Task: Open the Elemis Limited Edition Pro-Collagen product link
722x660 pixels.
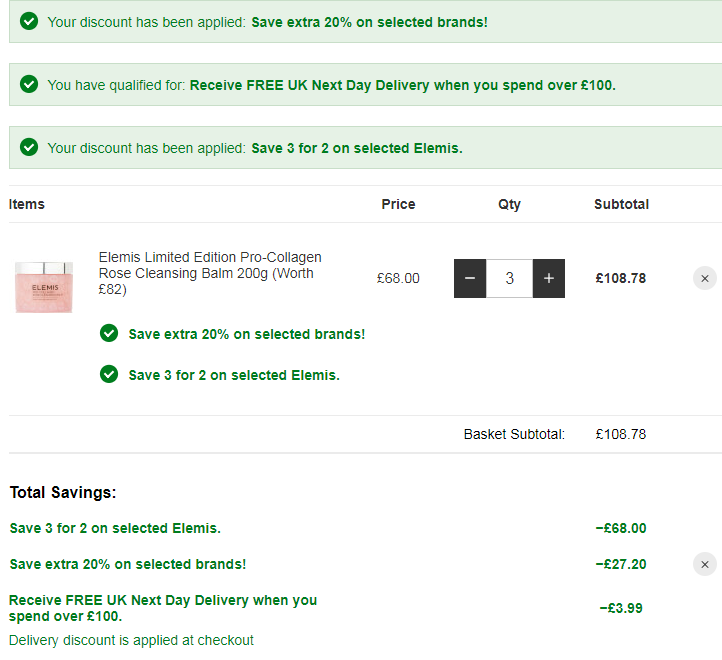Action: click(210, 273)
